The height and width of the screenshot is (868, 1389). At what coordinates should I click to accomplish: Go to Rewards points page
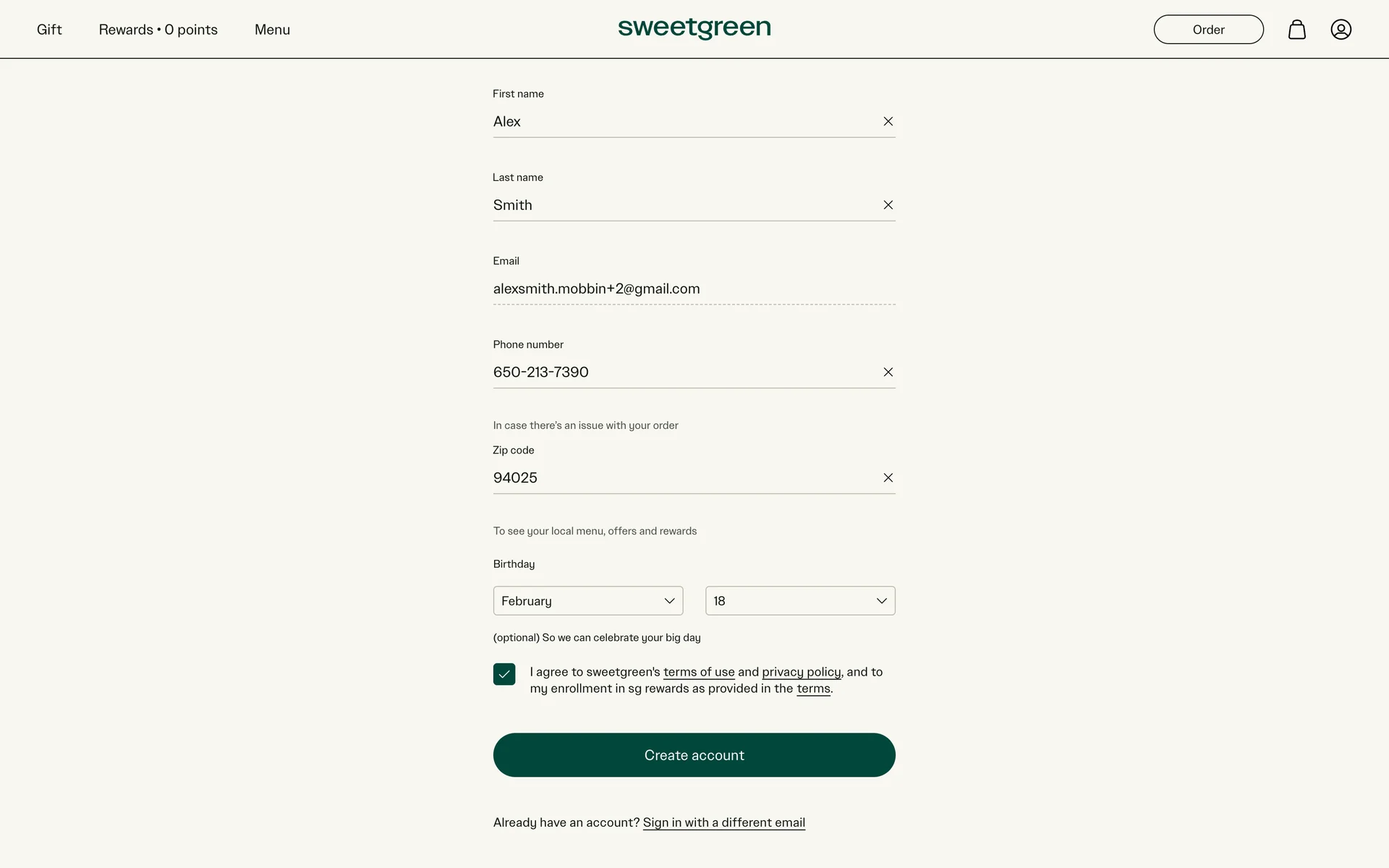tap(158, 30)
